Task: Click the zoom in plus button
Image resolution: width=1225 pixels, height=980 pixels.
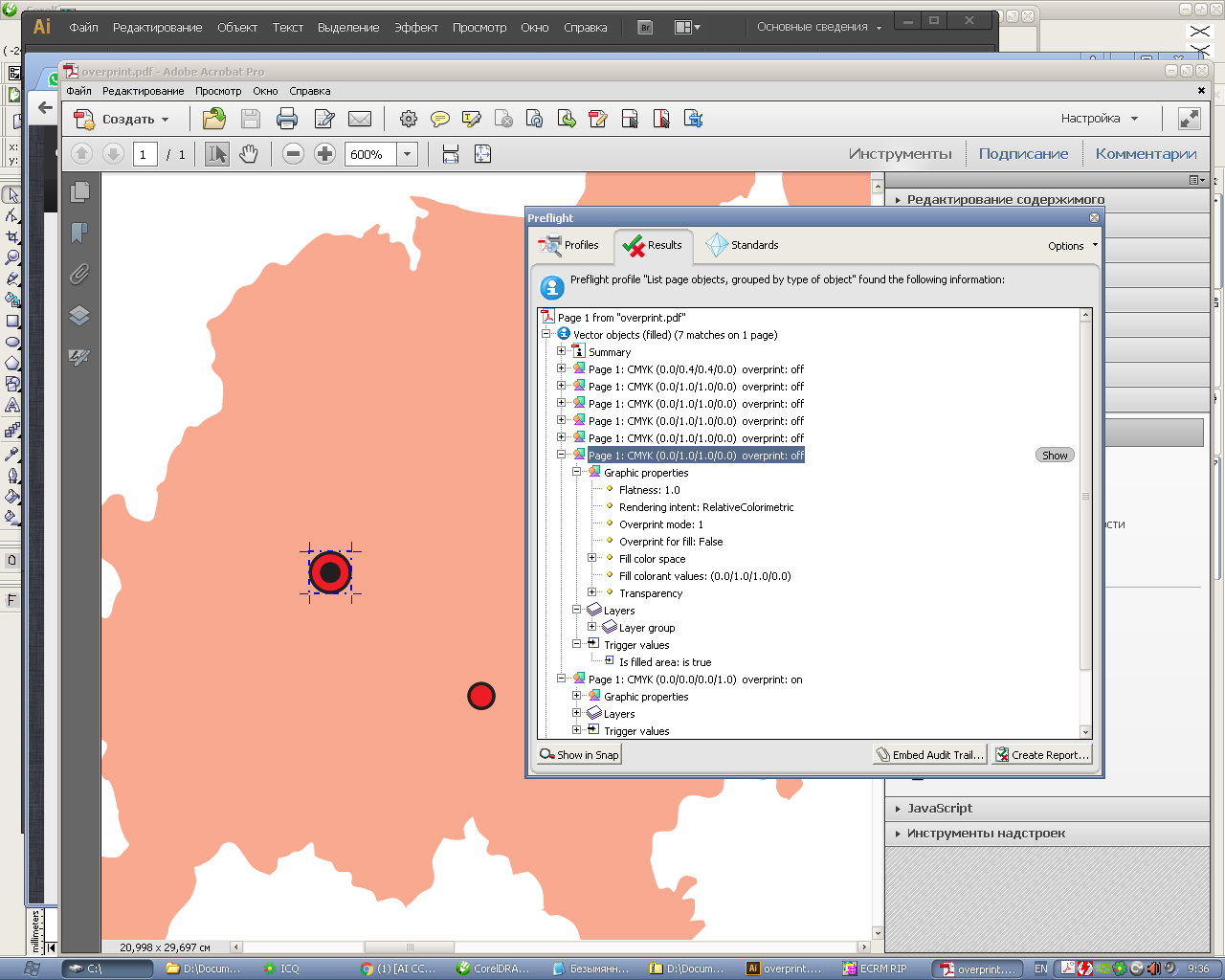Action: point(325,154)
